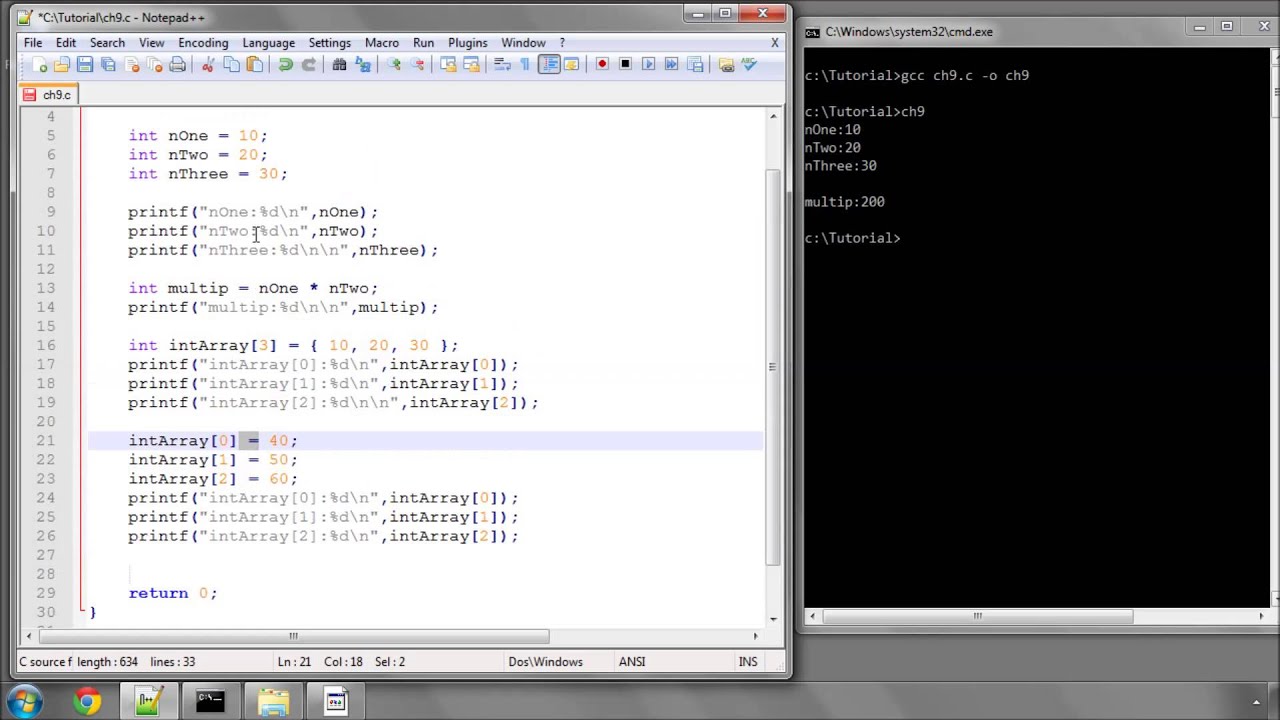
Task: Open Find with the binoculars icon
Action: 339,65
